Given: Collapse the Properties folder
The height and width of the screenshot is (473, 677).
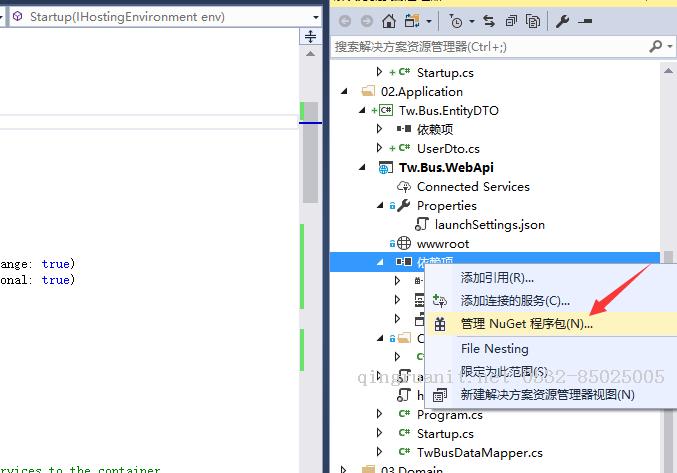Looking at the screenshot, I should pyautogui.click(x=380, y=205).
